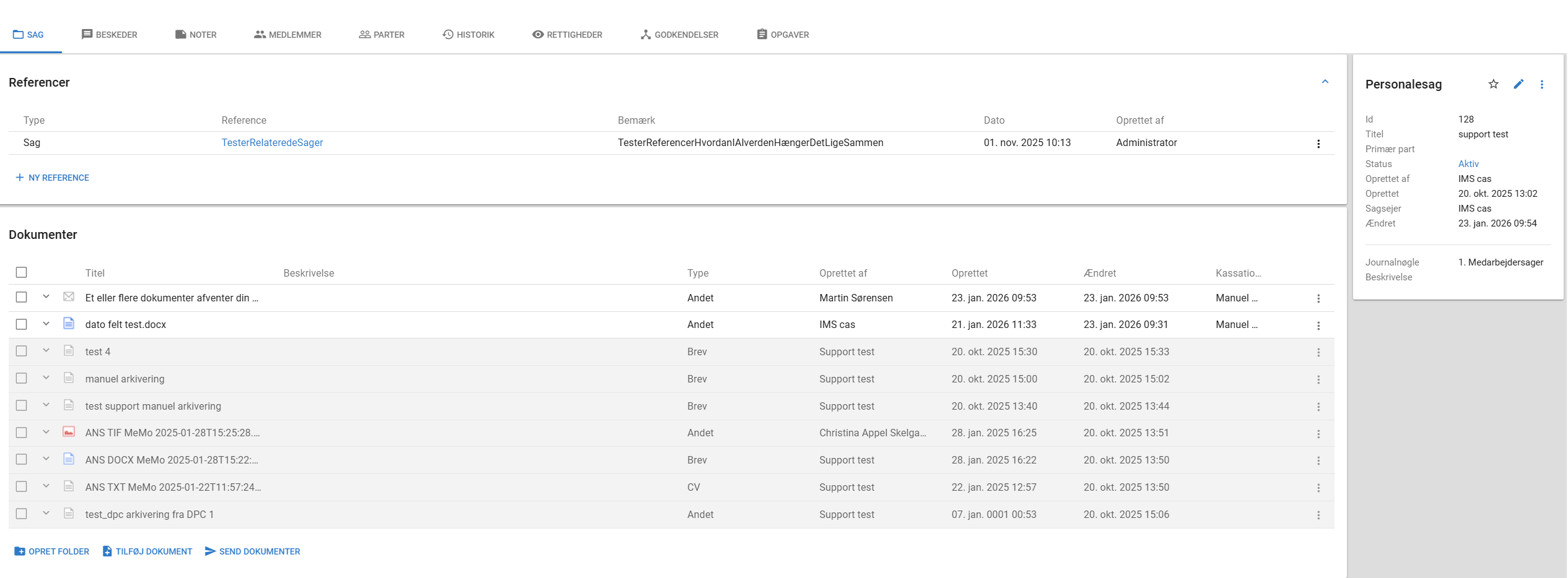Screen dimensions: 1568x578
Task: Expand ANS TXT MeMo document row
Action: tap(46, 486)
